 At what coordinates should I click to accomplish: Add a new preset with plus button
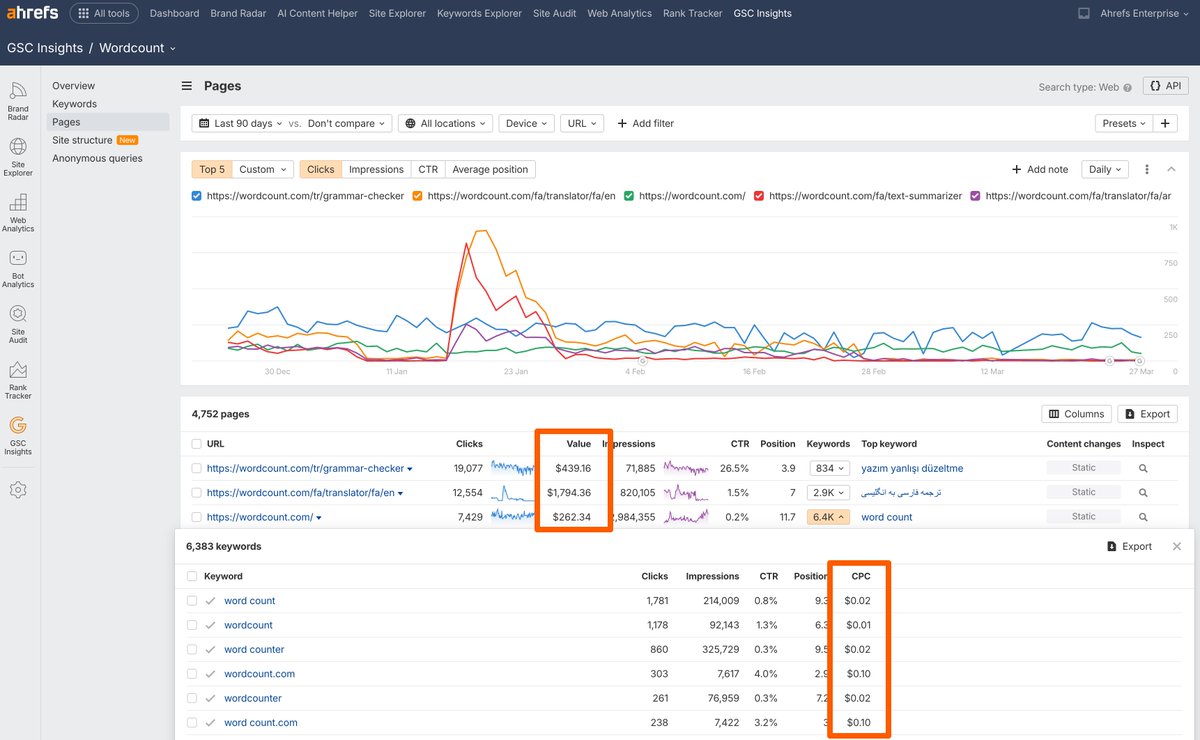tap(1165, 123)
